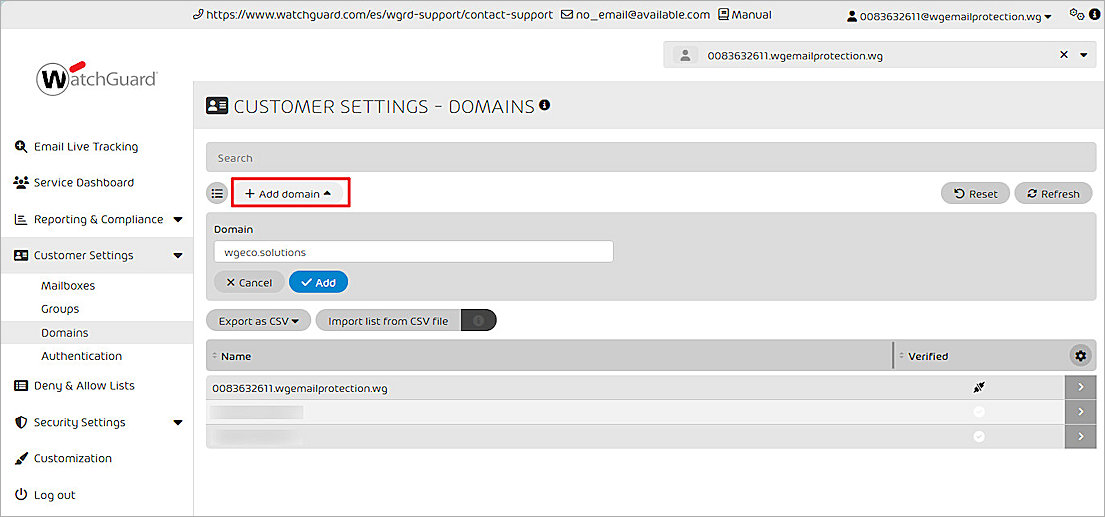Click the WatchGuard logo
The image size is (1105, 517).
[x=97, y=77]
